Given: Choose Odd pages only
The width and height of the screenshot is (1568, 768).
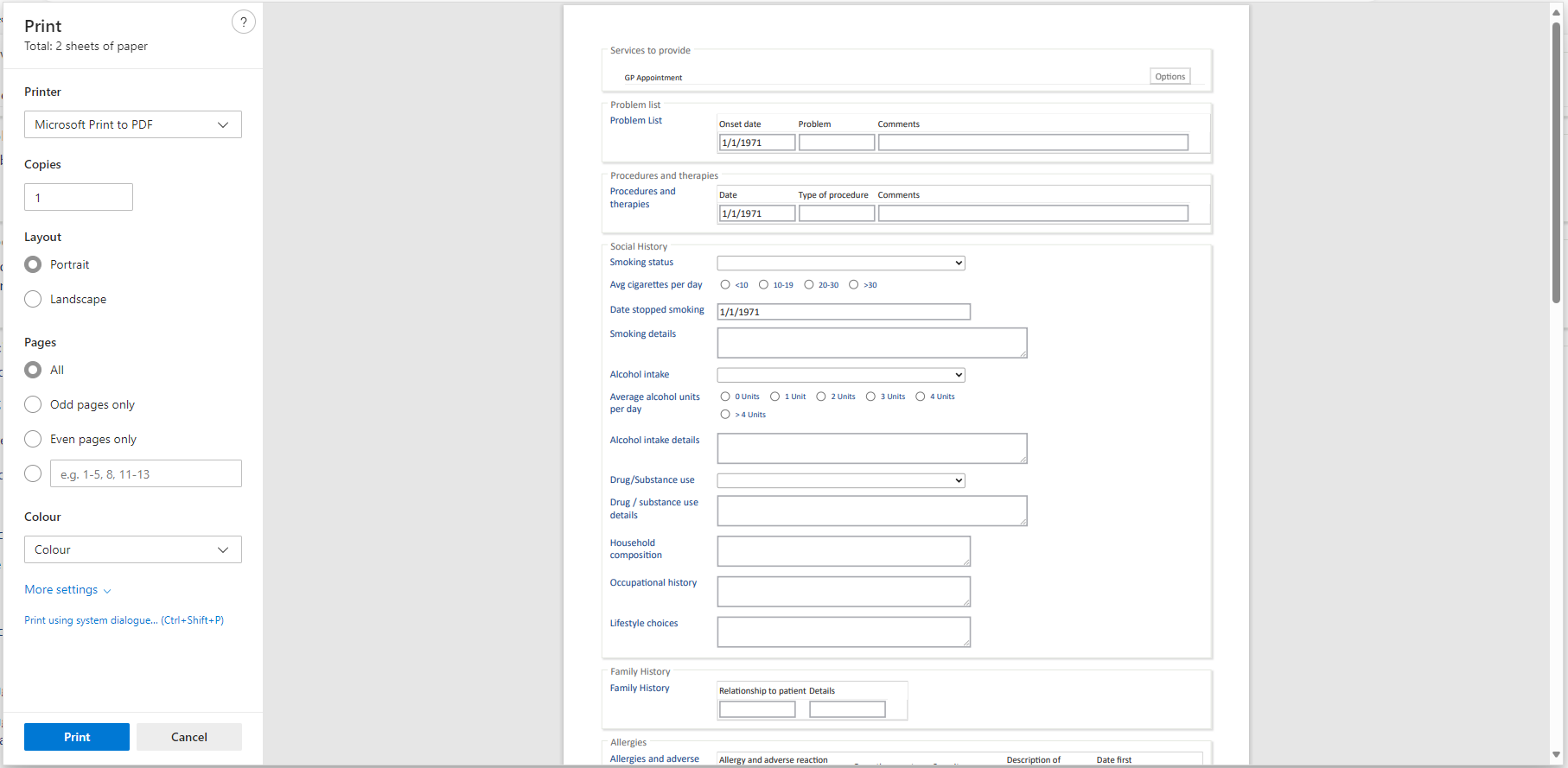Looking at the screenshot, I should point(33,404).
